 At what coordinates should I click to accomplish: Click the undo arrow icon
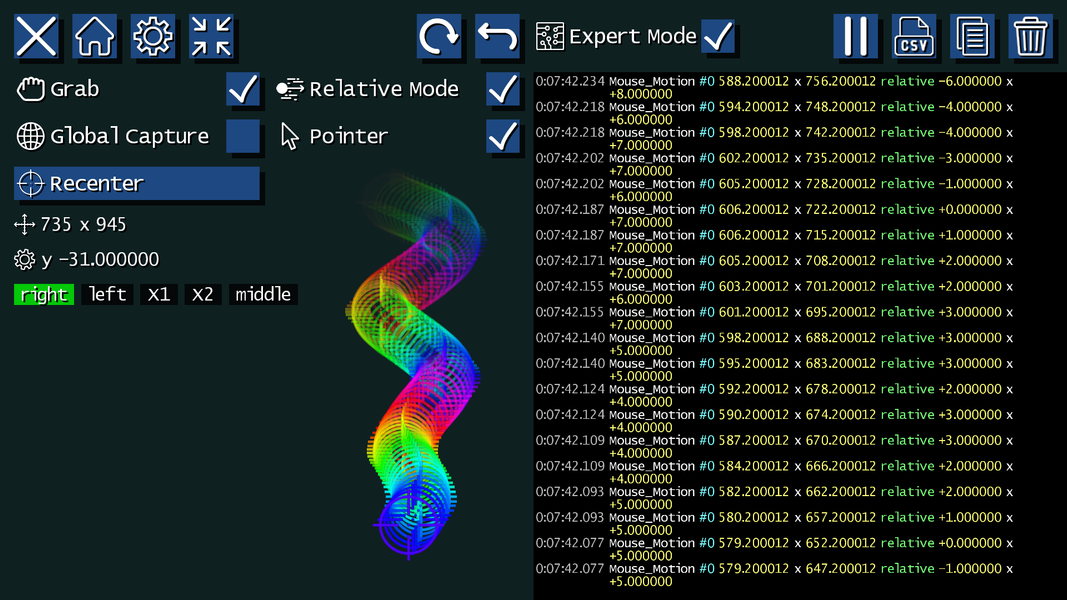(497, 35)
